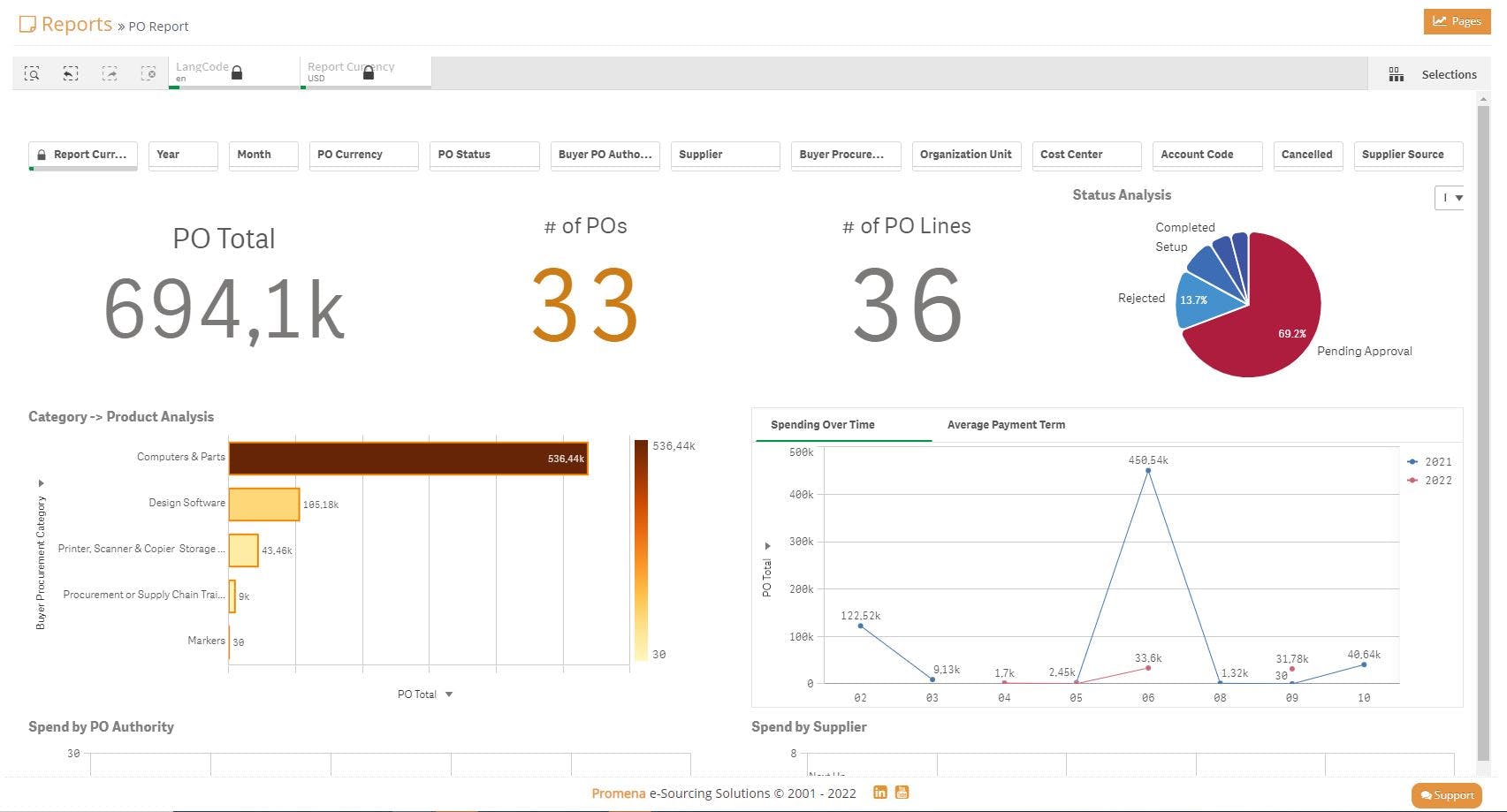
Task: Click the Spend by PO Authority heading
Action: pos(101,726)
